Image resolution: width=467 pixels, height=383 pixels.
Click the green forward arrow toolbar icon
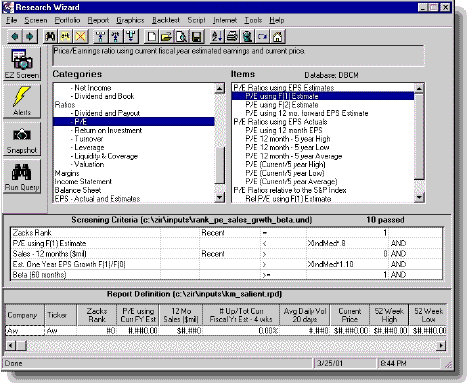(29, 36)
